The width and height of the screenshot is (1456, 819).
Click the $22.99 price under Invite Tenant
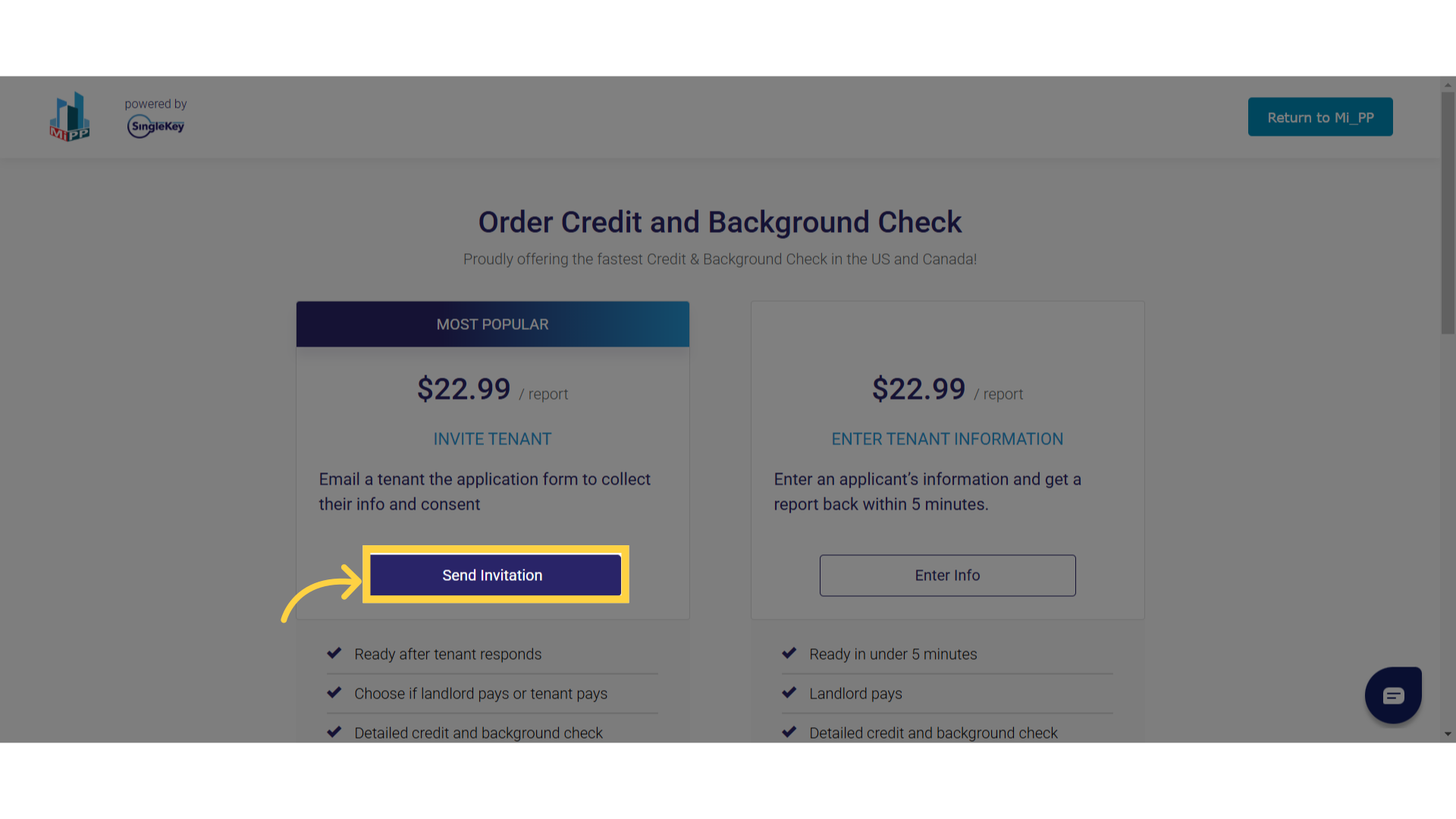463,389
